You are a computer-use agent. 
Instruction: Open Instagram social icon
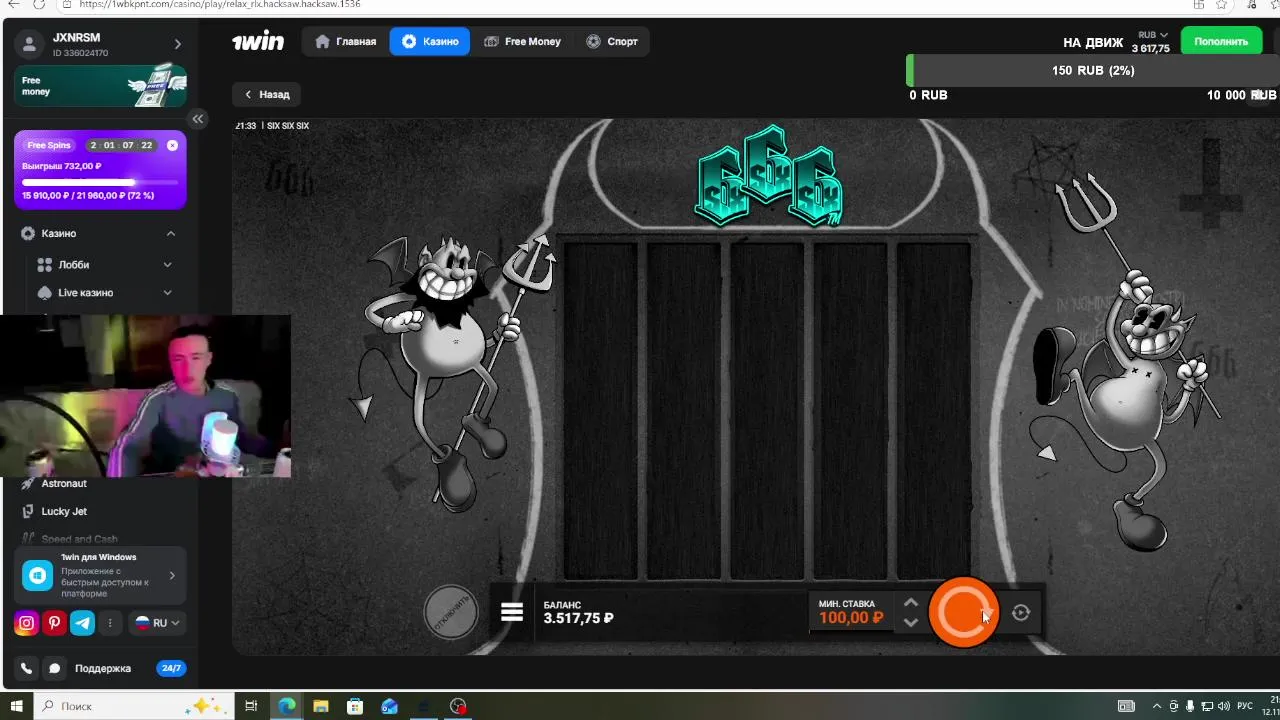(27, 623)
